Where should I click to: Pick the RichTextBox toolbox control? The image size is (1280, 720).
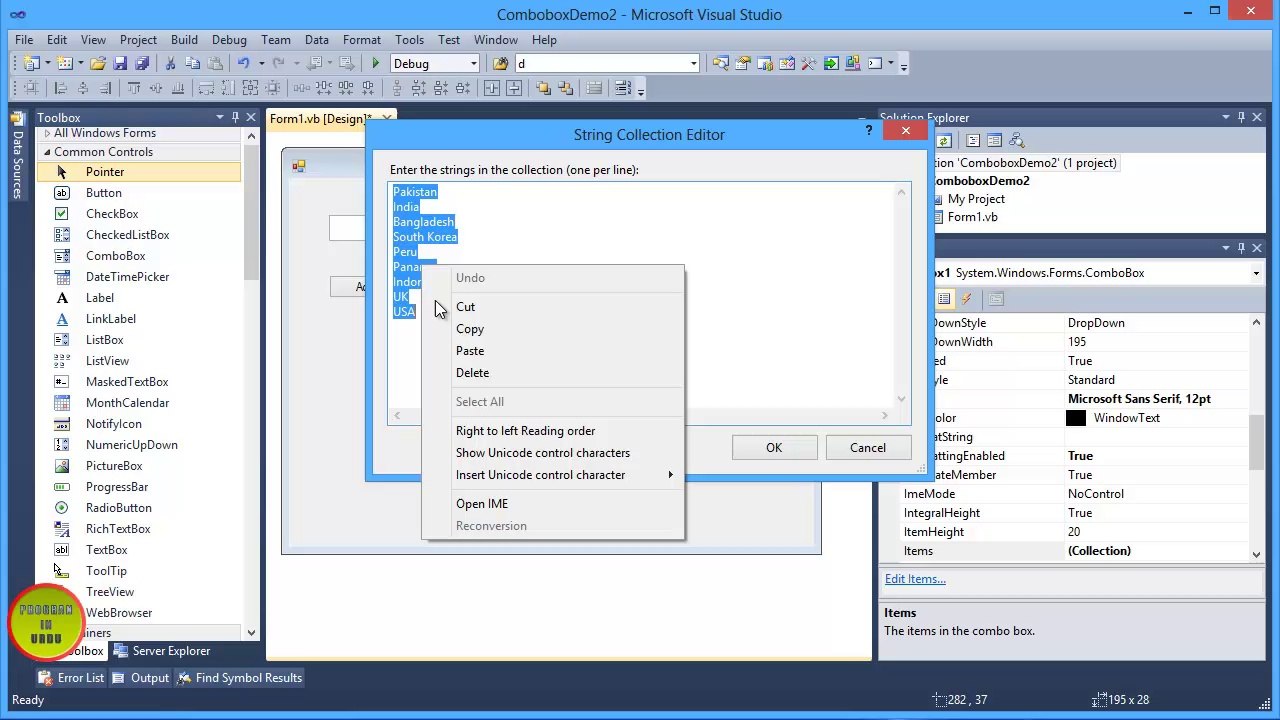(118, 529)
